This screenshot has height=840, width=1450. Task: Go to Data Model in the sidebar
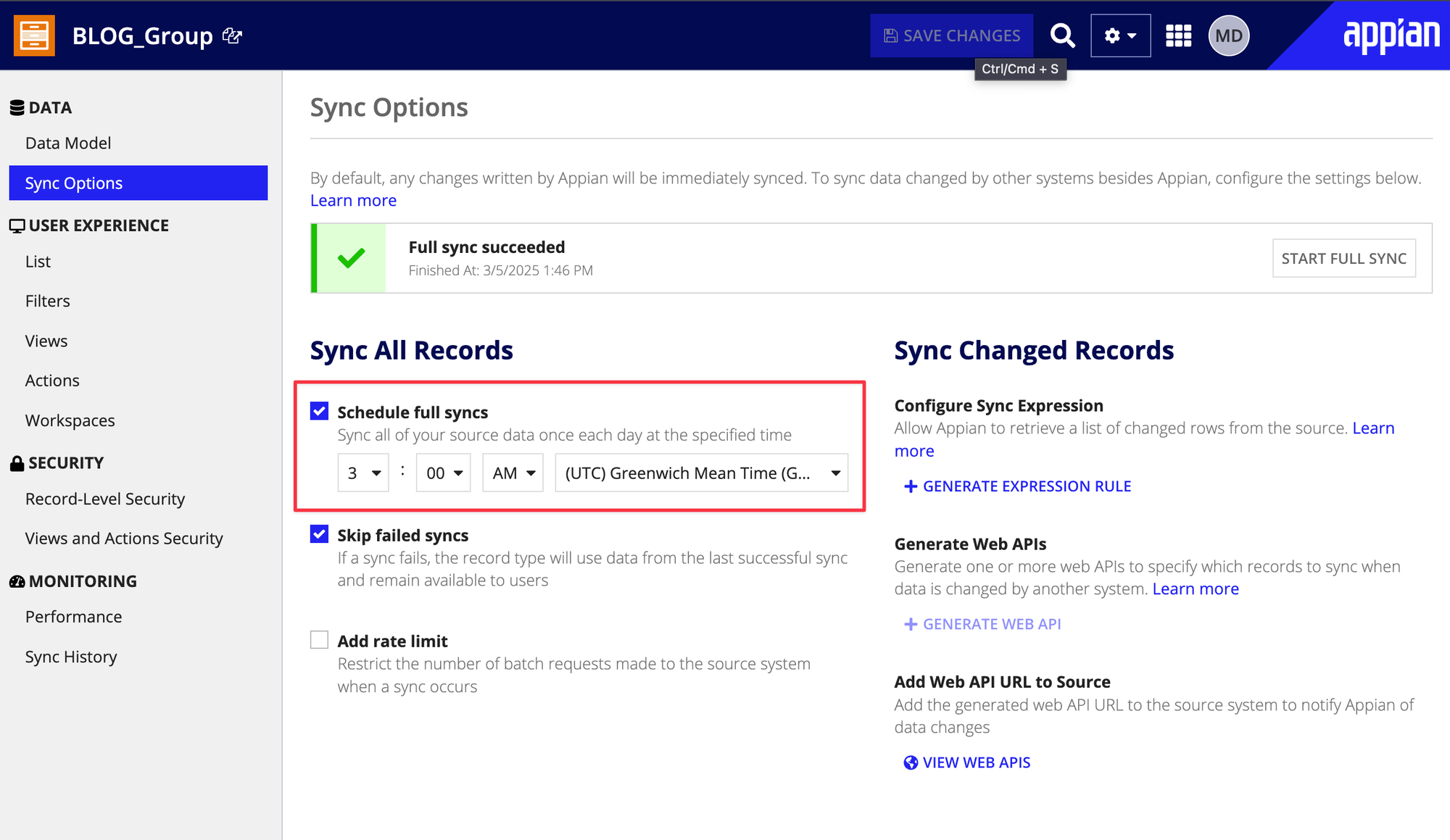coord(68,144)
